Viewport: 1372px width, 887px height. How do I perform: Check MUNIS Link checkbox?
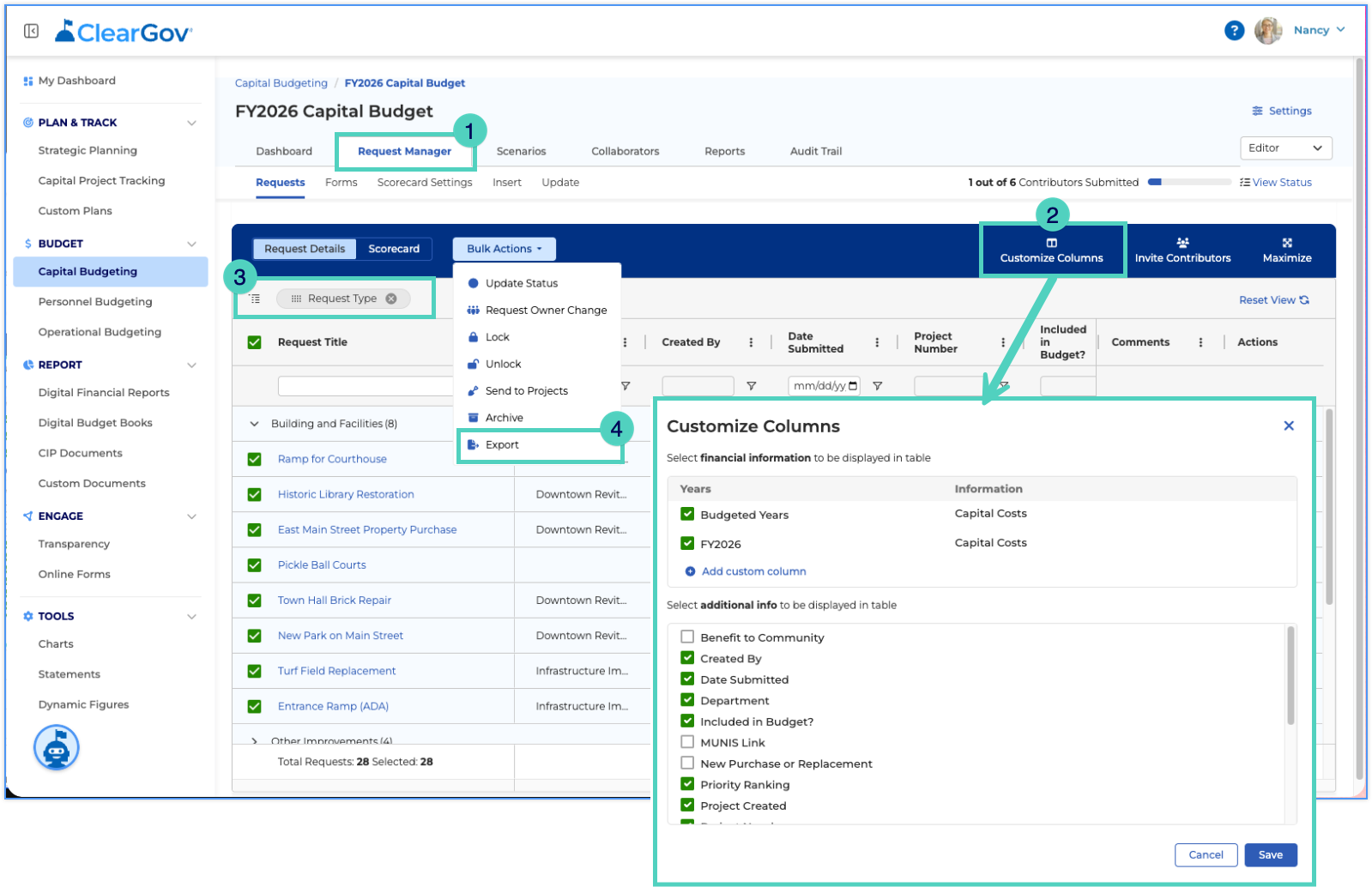coord(687,742)
